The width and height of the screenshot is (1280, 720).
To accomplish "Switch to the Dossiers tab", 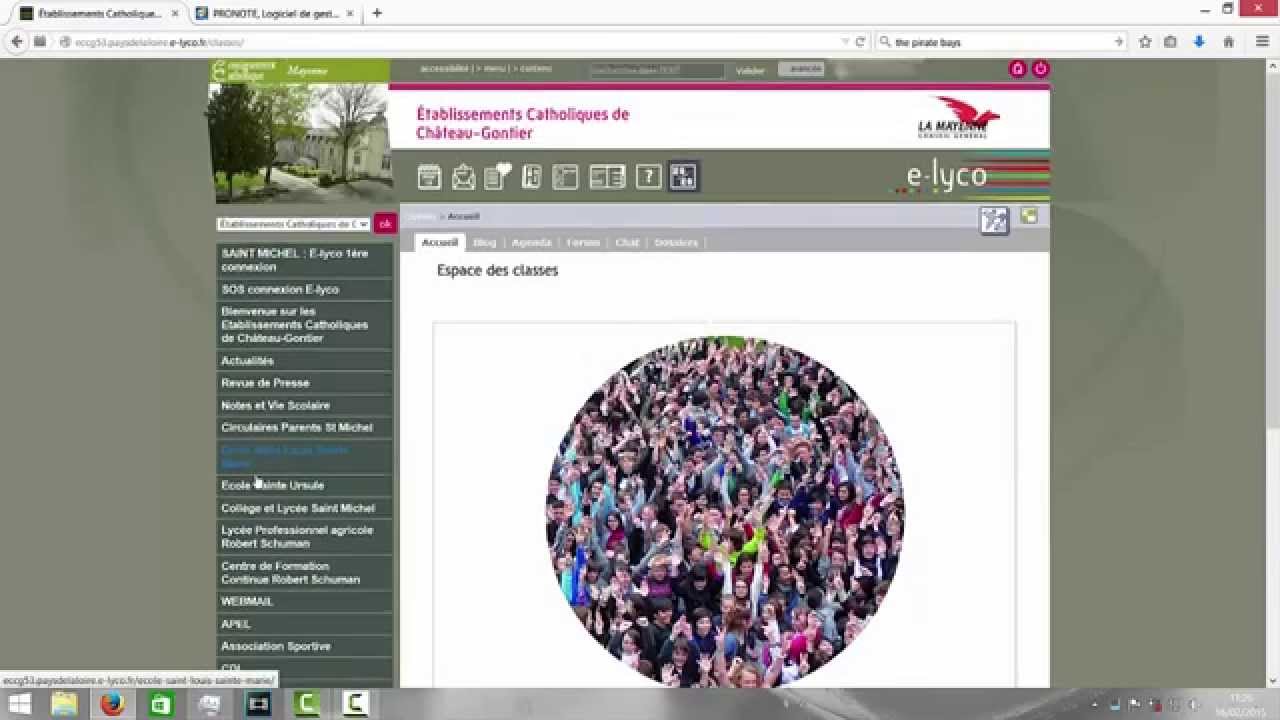I will 676,242.
